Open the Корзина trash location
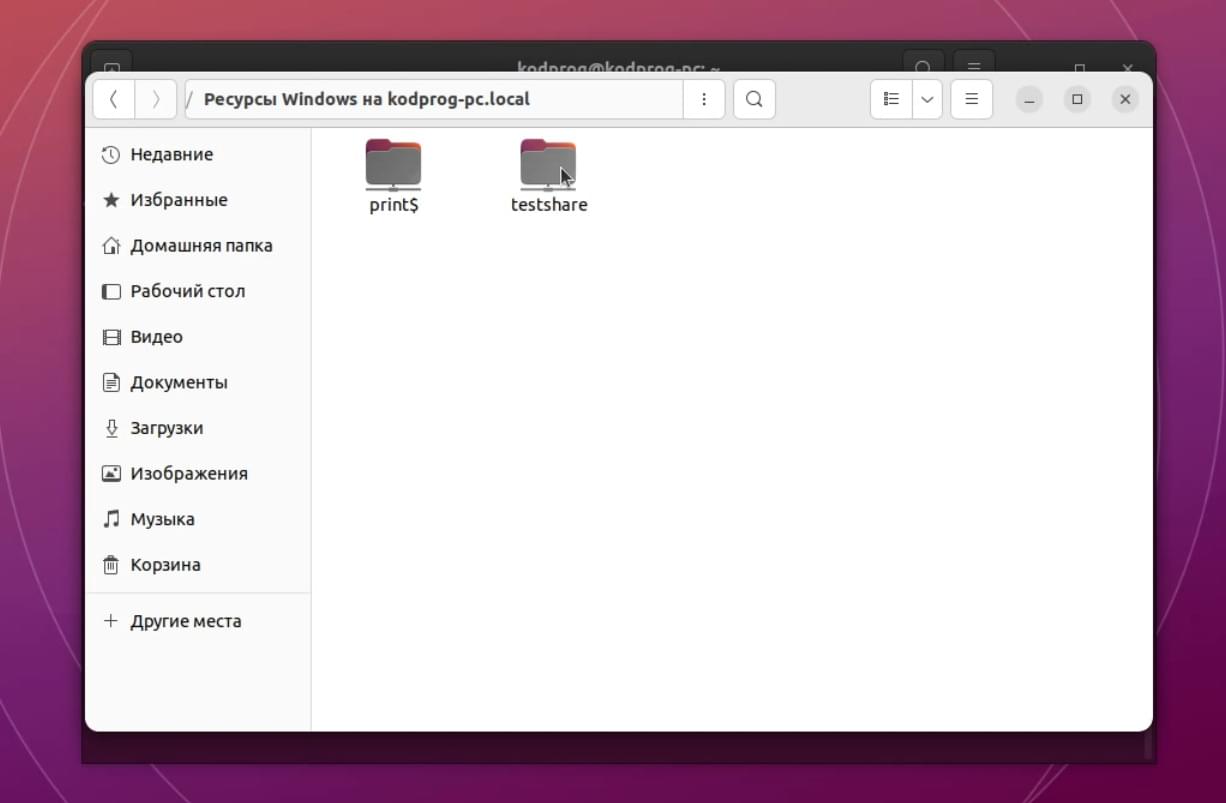The height and width of the screenshot is (803, 1226). coord(198,565)
